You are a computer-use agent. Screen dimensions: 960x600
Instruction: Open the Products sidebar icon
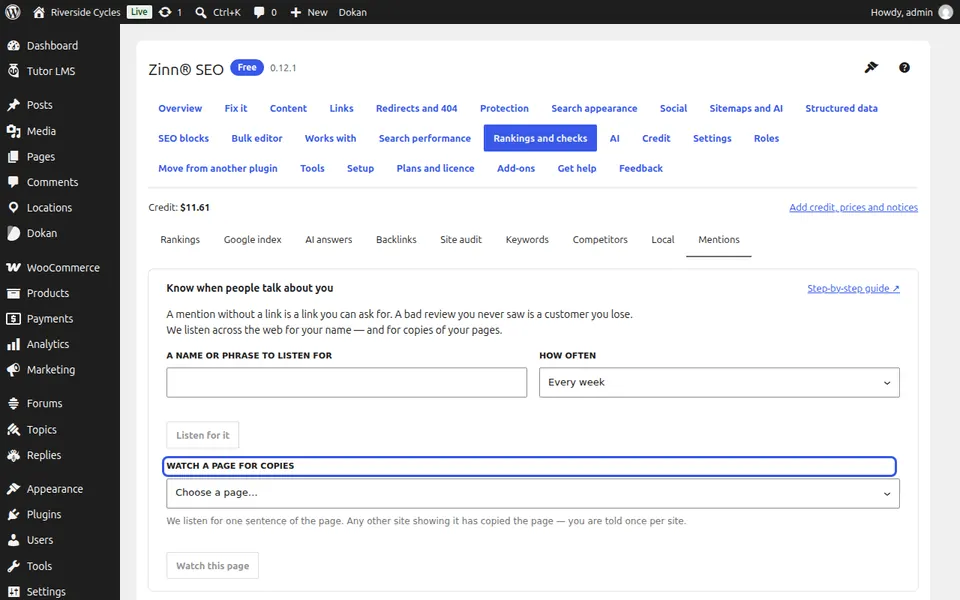pyautogui.click(x=13, y=293)
